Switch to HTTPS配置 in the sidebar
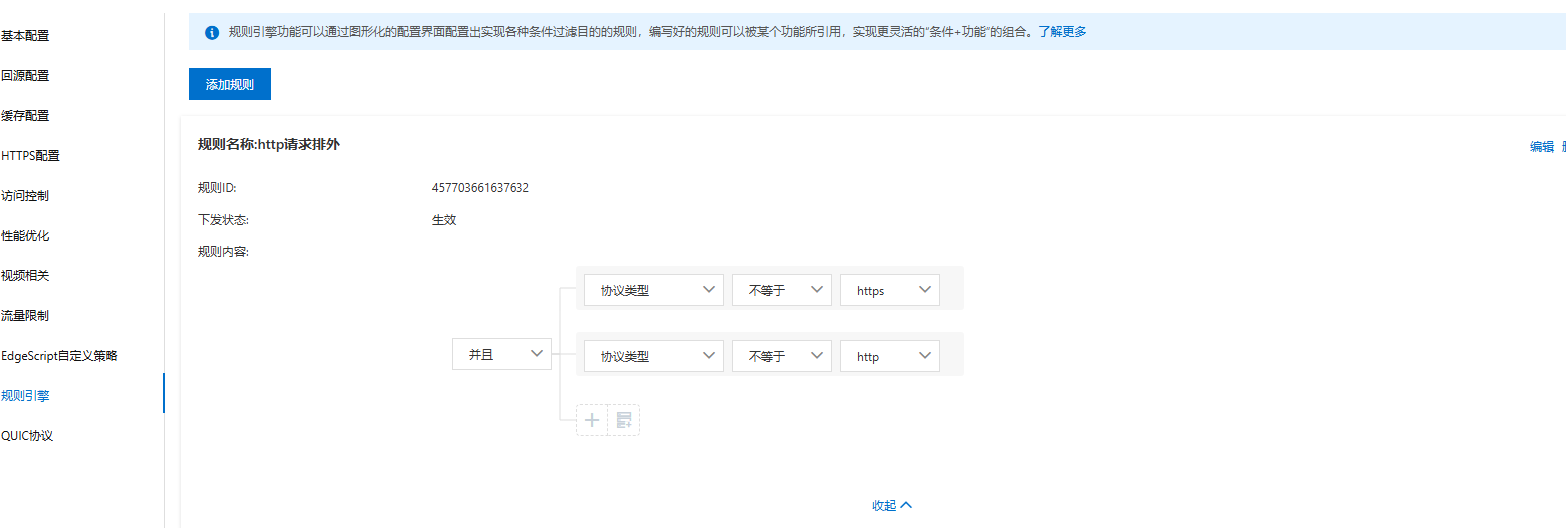Viewport: 1566px width, 528px height. click(x=30, y=156)
